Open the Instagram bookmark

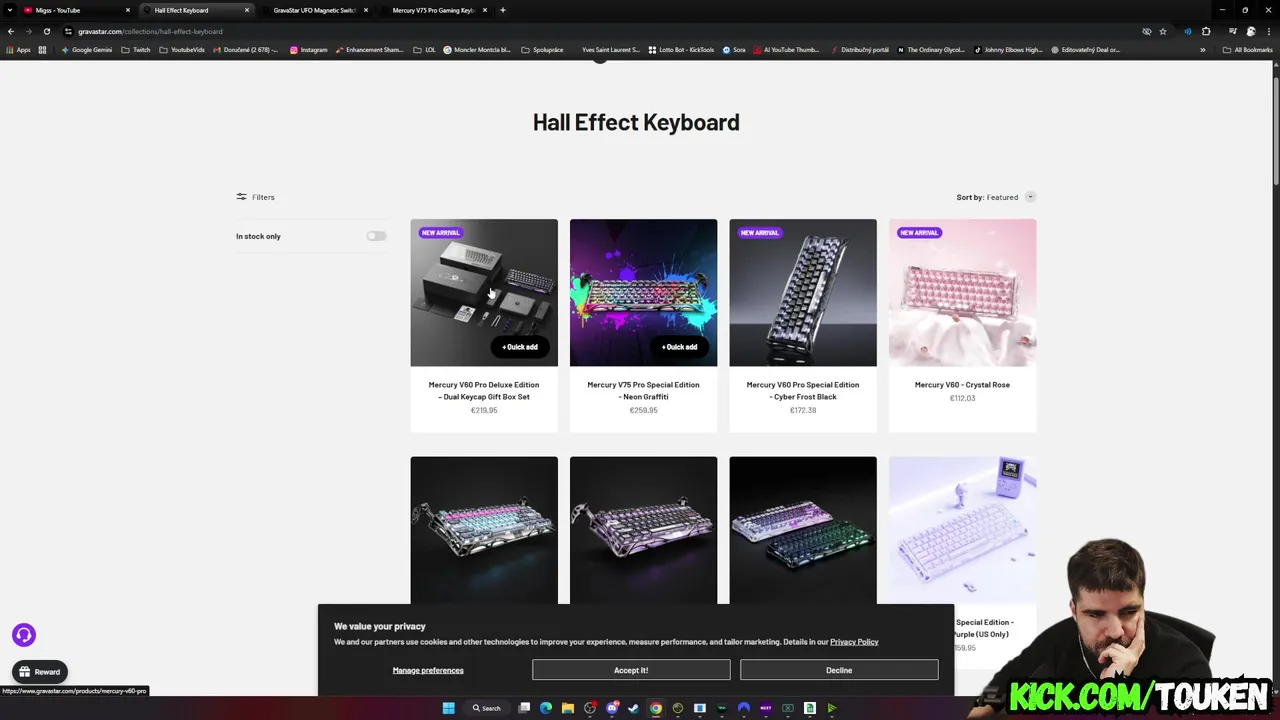(x=309, y=50)
